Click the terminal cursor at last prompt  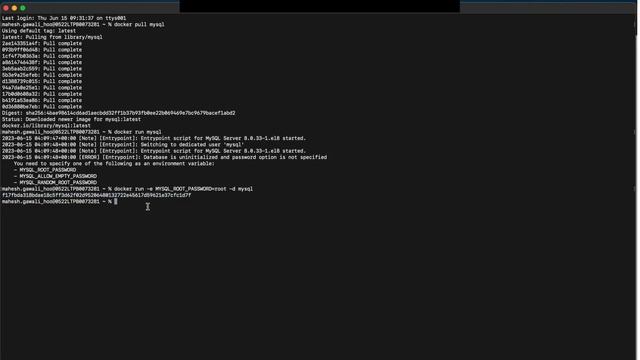pyautogui.click(x=116, y=202)
